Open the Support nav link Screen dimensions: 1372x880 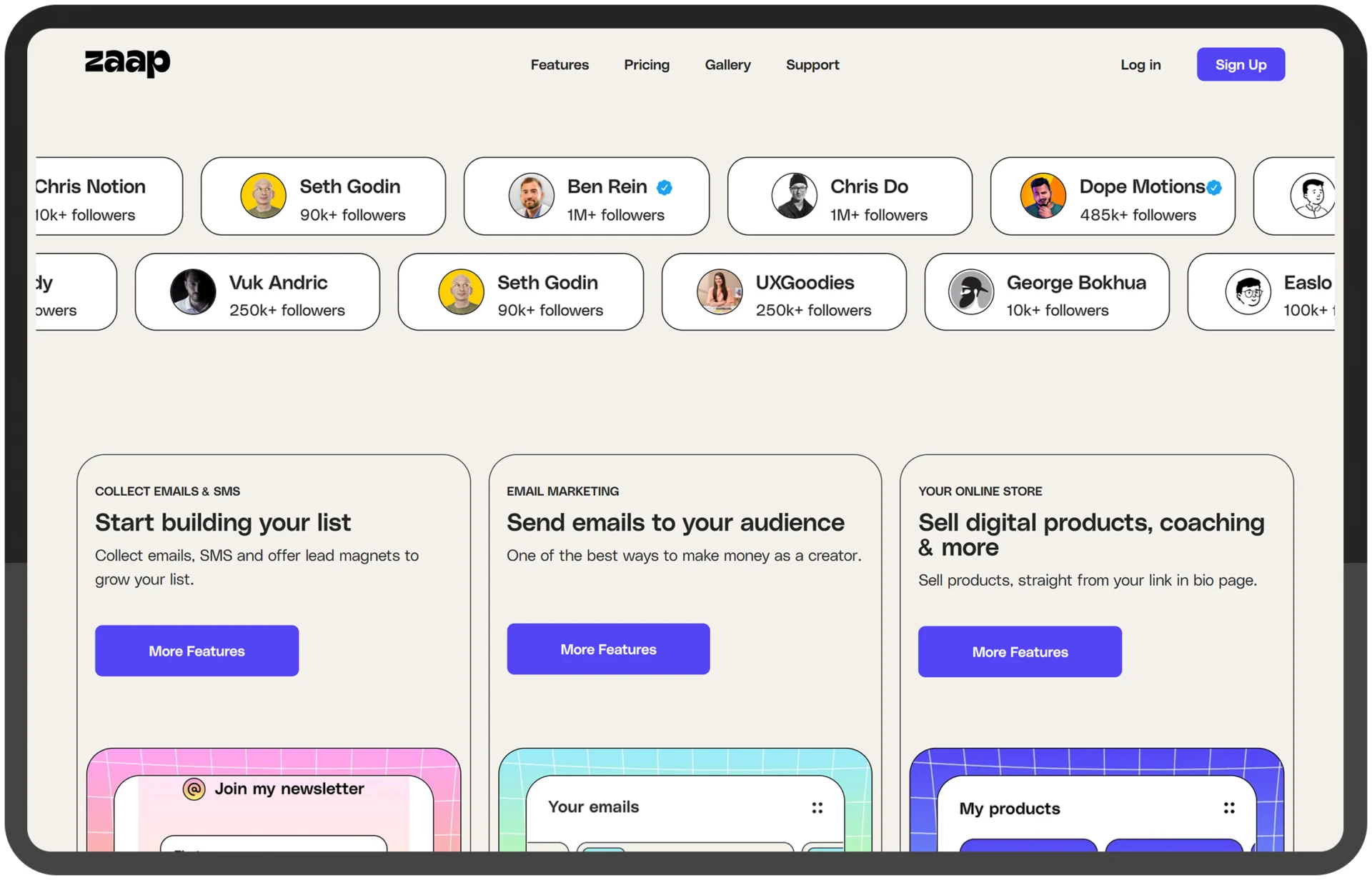tap(812, 65)
